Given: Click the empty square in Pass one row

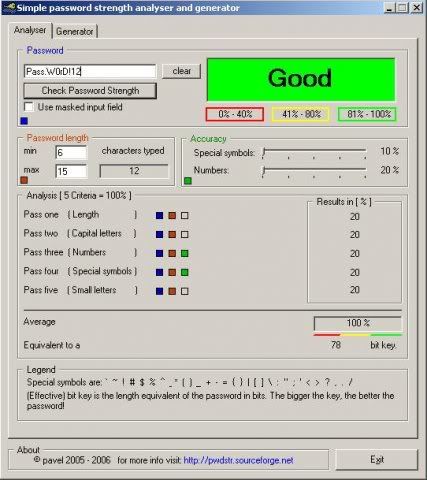Looking at the screenshot, I should [185, 216].
